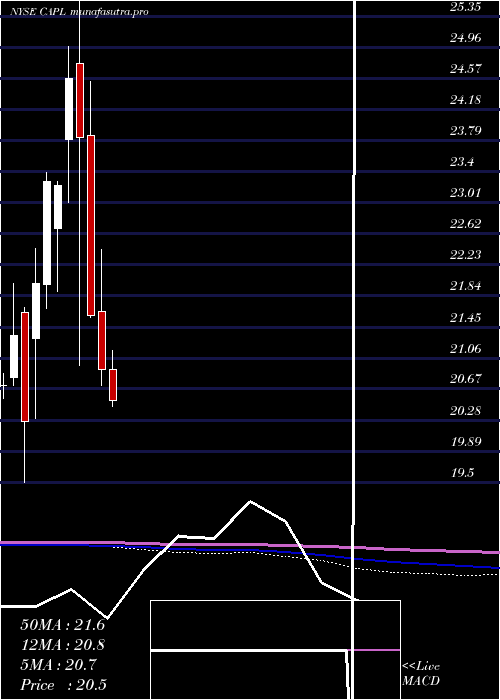Click the 25.35 price axis label
The height and width of the screenshot is (700, 500).
pyautogui.click(x=466, y=7)
